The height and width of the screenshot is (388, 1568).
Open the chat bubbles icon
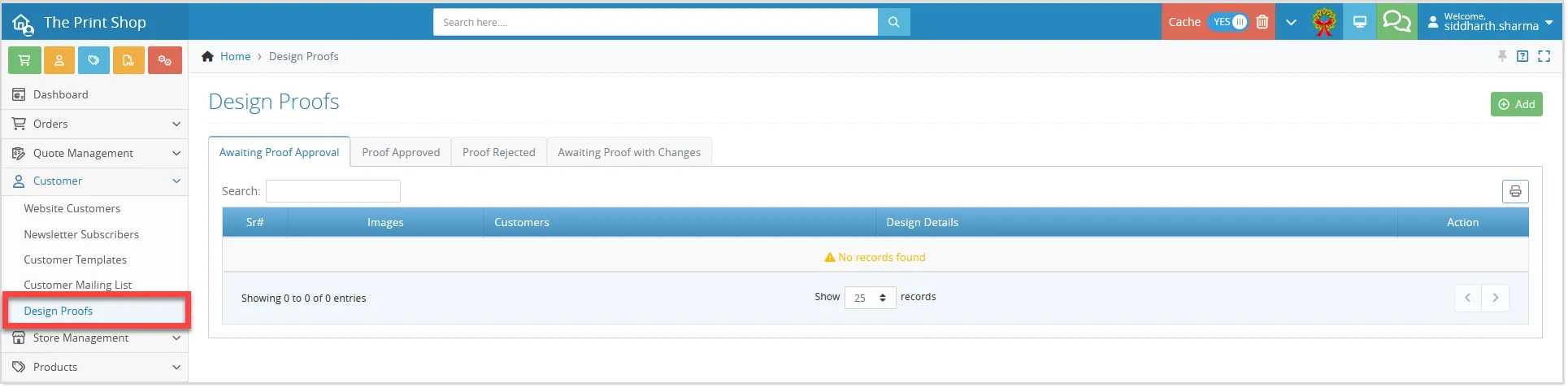point(1396,22)
